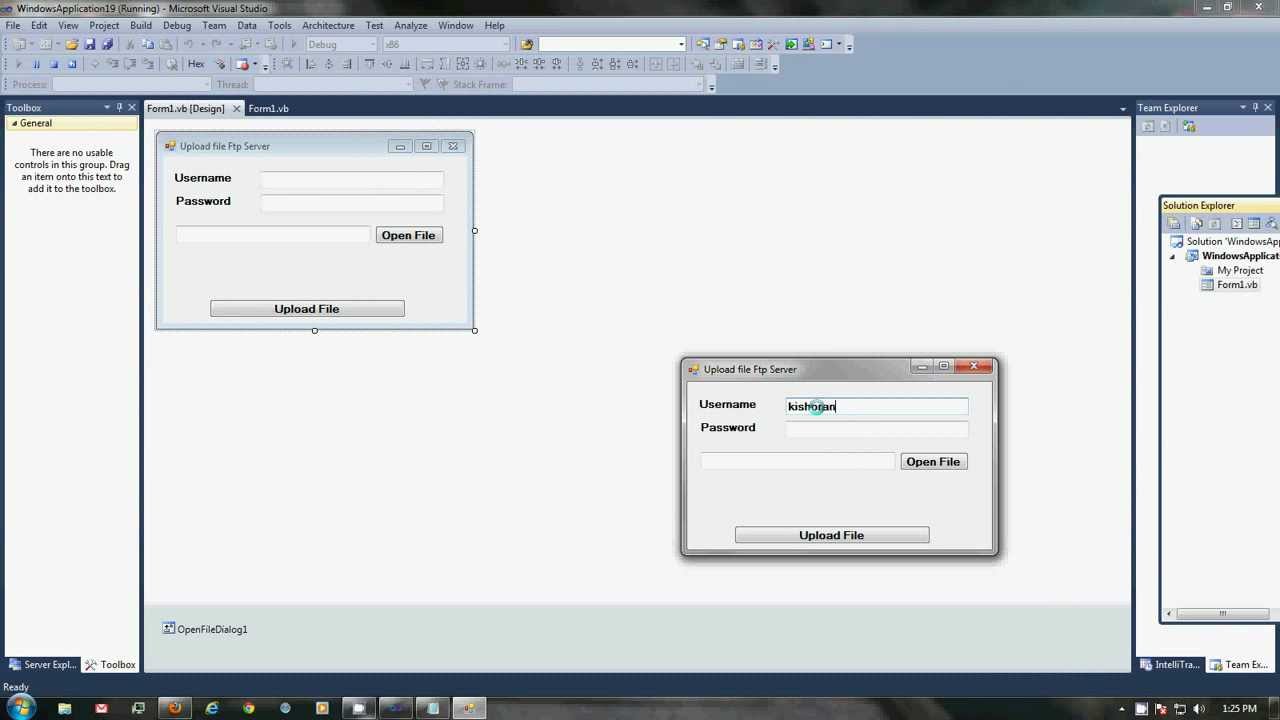Viewport: 1280px width, 720px height.
Task: Select Open File button in the designer
Action: pos(409,235)
